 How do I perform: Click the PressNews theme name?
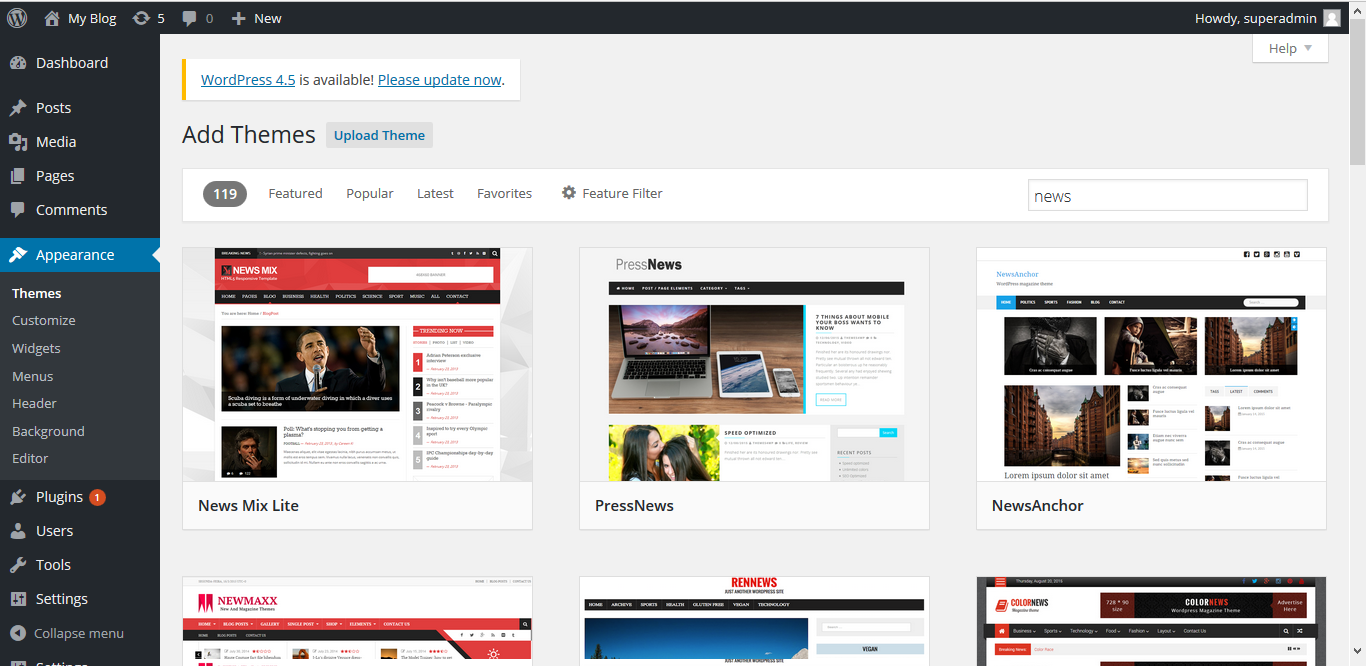coord(634,505)
